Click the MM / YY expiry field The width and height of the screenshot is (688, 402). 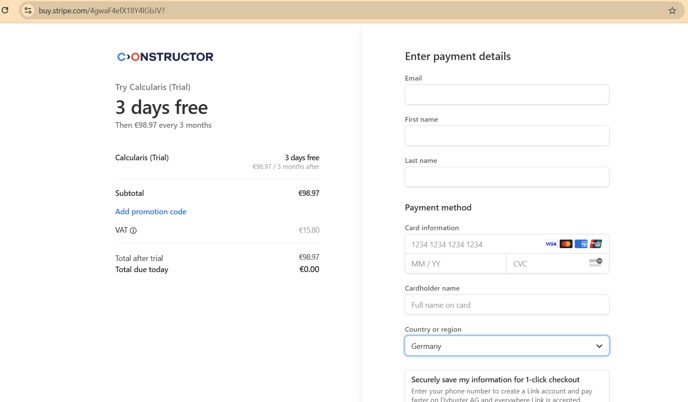click(x=455, y=264)
